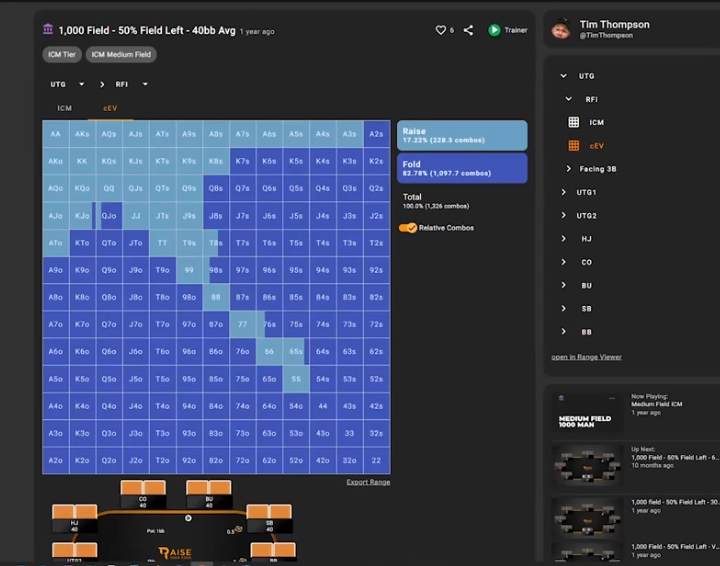Screen dimensions: 720x566
Task: Expand the UTG2 section
Action: (x=563, y=215)
